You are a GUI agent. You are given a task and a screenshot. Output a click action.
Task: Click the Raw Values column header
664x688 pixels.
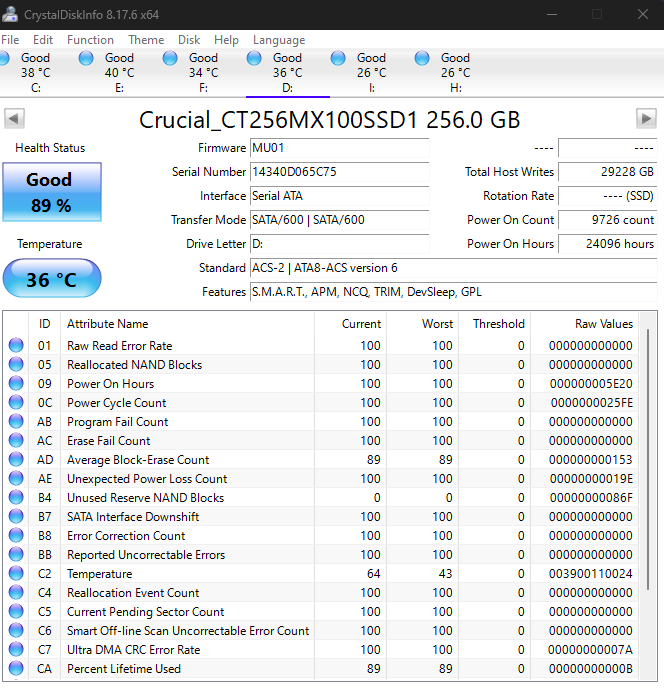585,324
